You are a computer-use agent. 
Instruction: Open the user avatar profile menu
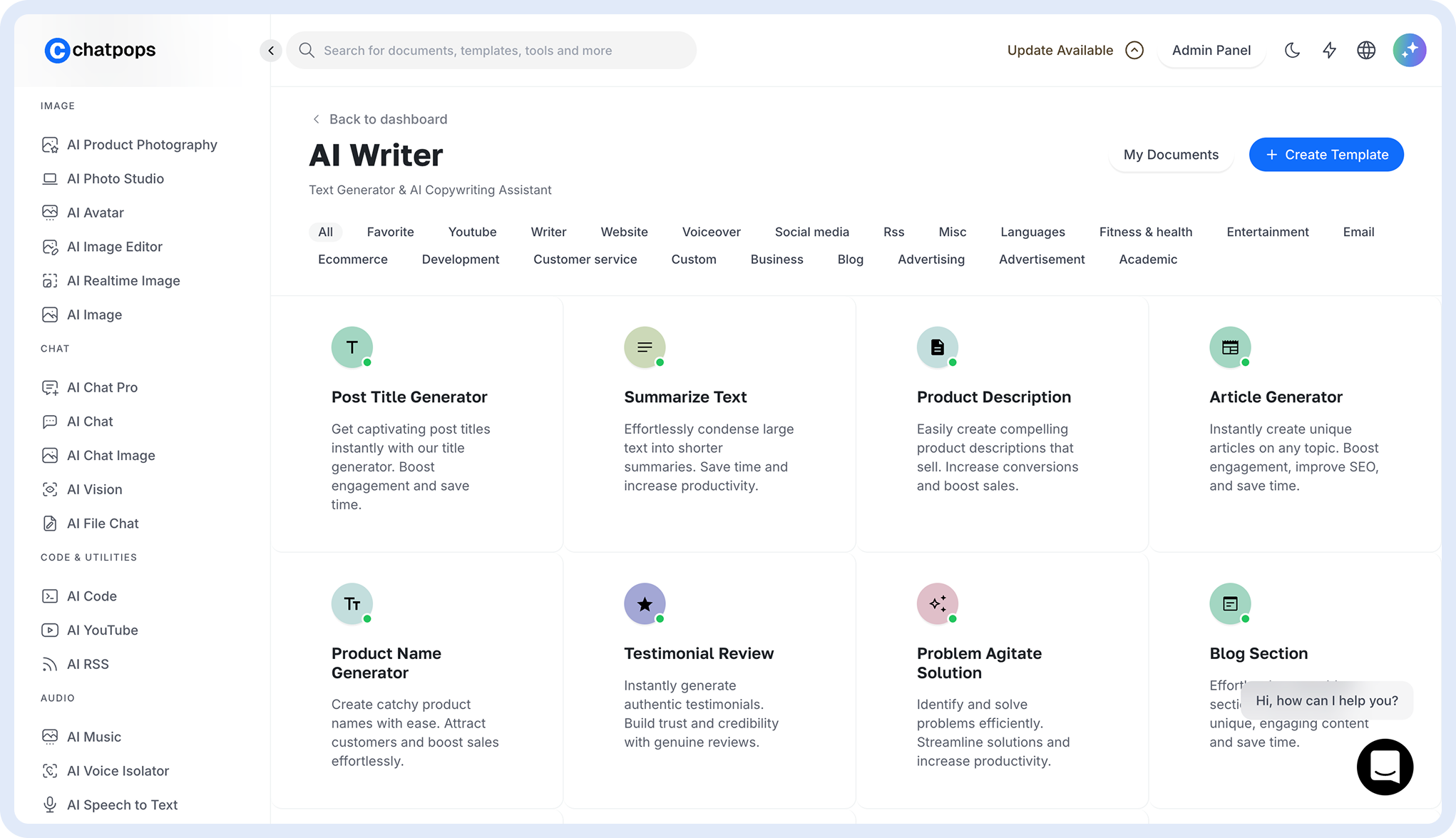click(x=1409, y=50)
